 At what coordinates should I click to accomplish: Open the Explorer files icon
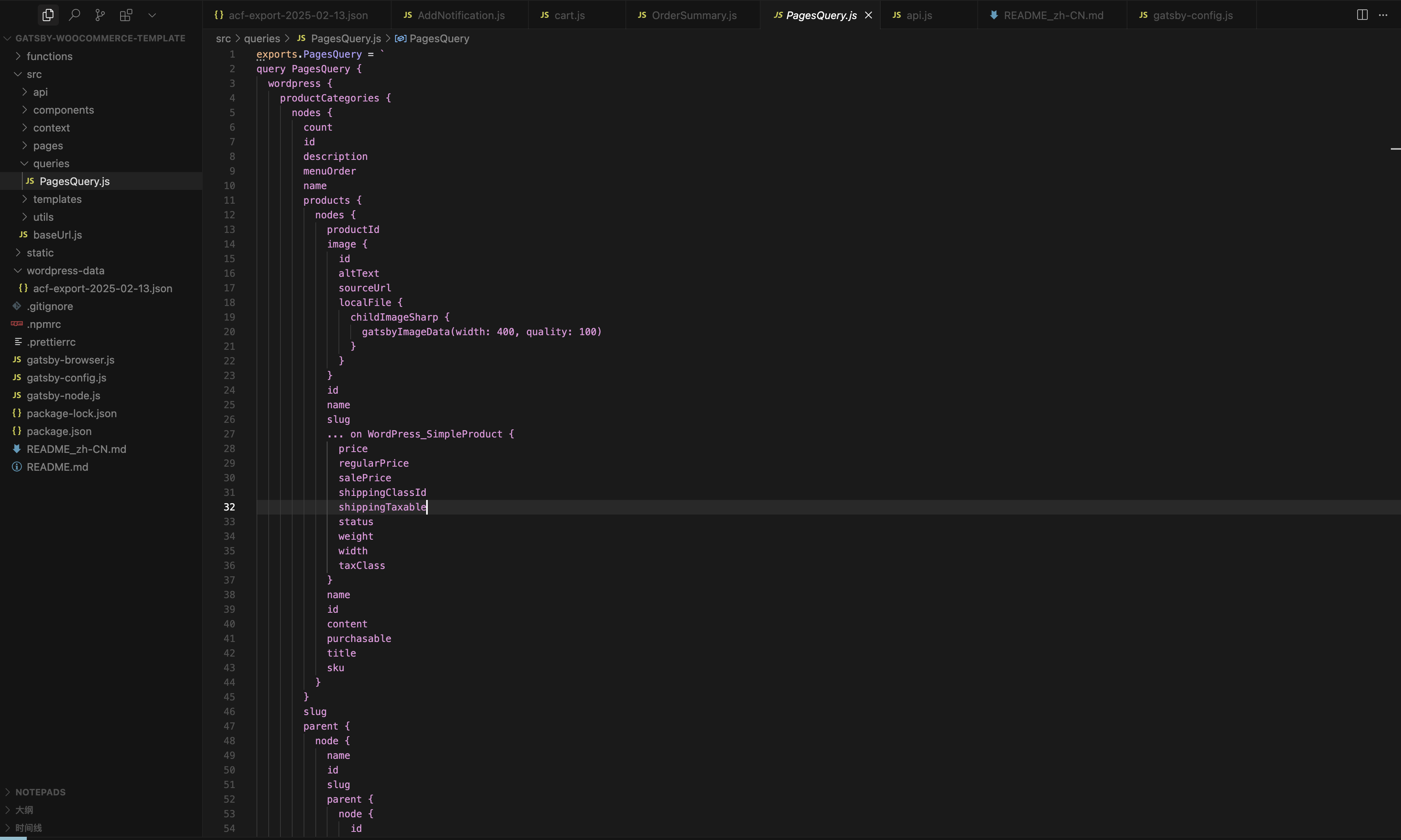pos(48,15)
